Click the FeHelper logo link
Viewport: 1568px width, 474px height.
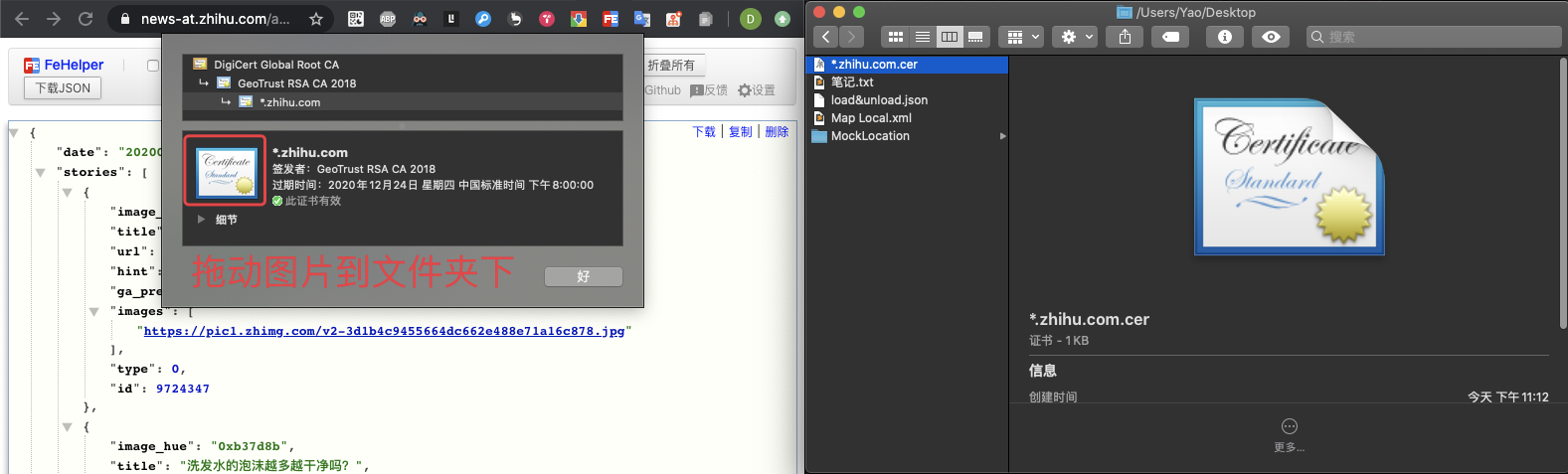64,65
